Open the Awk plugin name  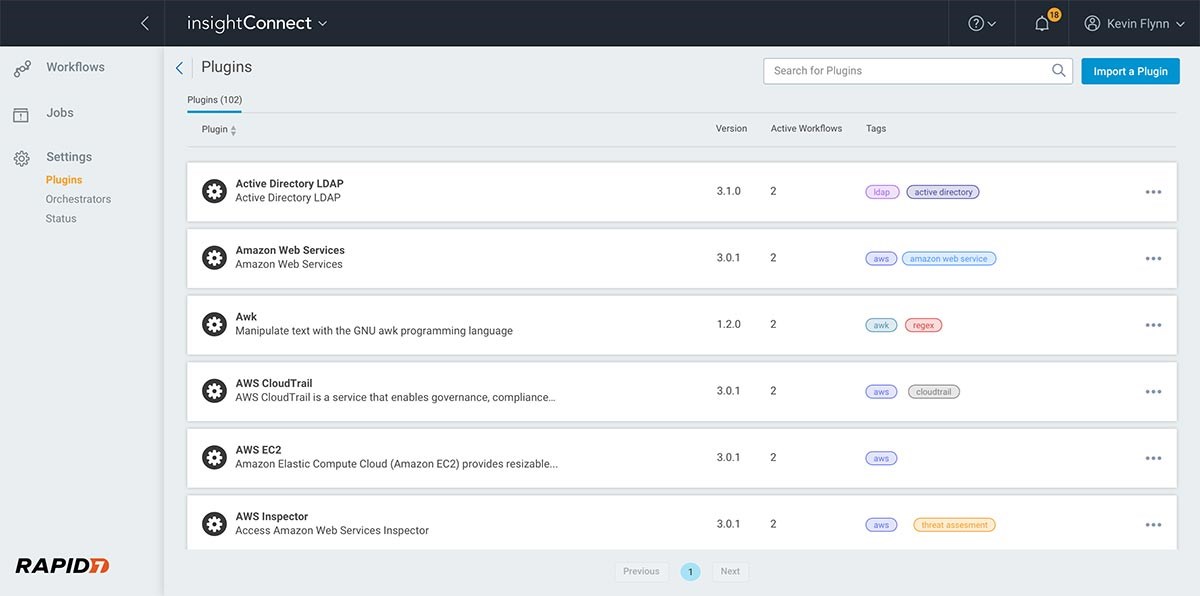(246, 317)
